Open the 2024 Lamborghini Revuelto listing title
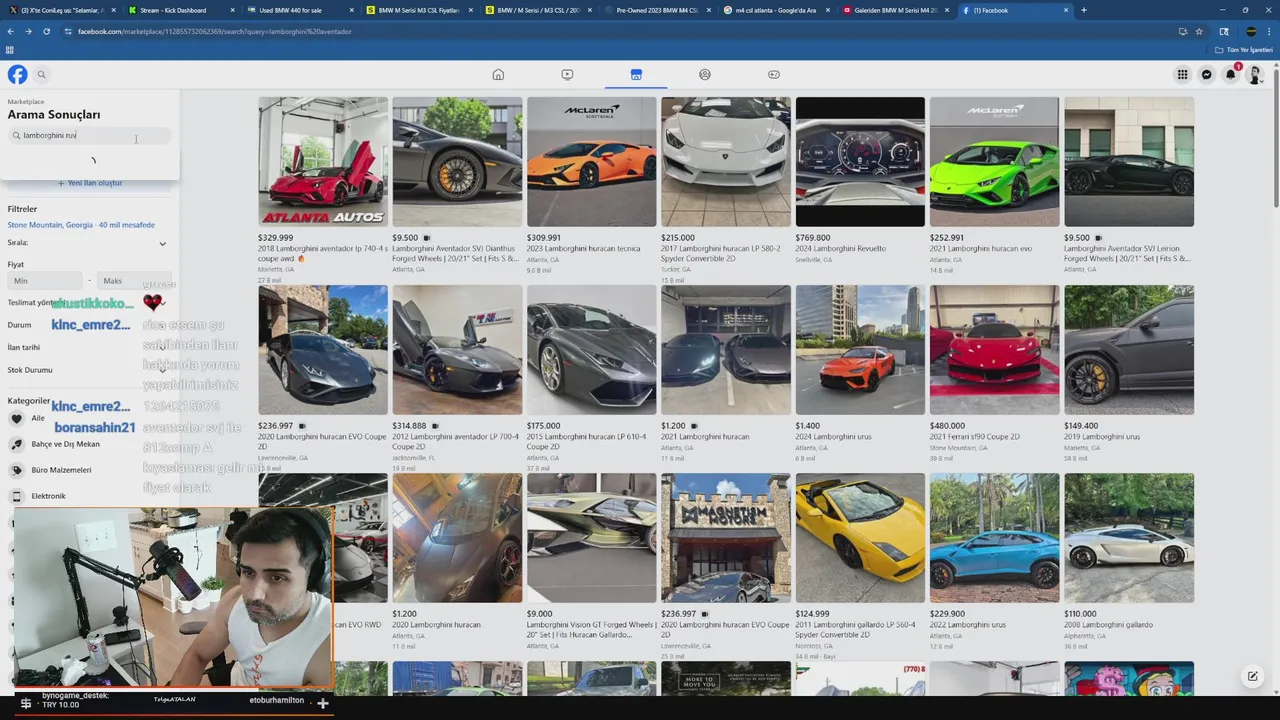This screenshot has width=1280, height=720. click(x=841, y=249)
